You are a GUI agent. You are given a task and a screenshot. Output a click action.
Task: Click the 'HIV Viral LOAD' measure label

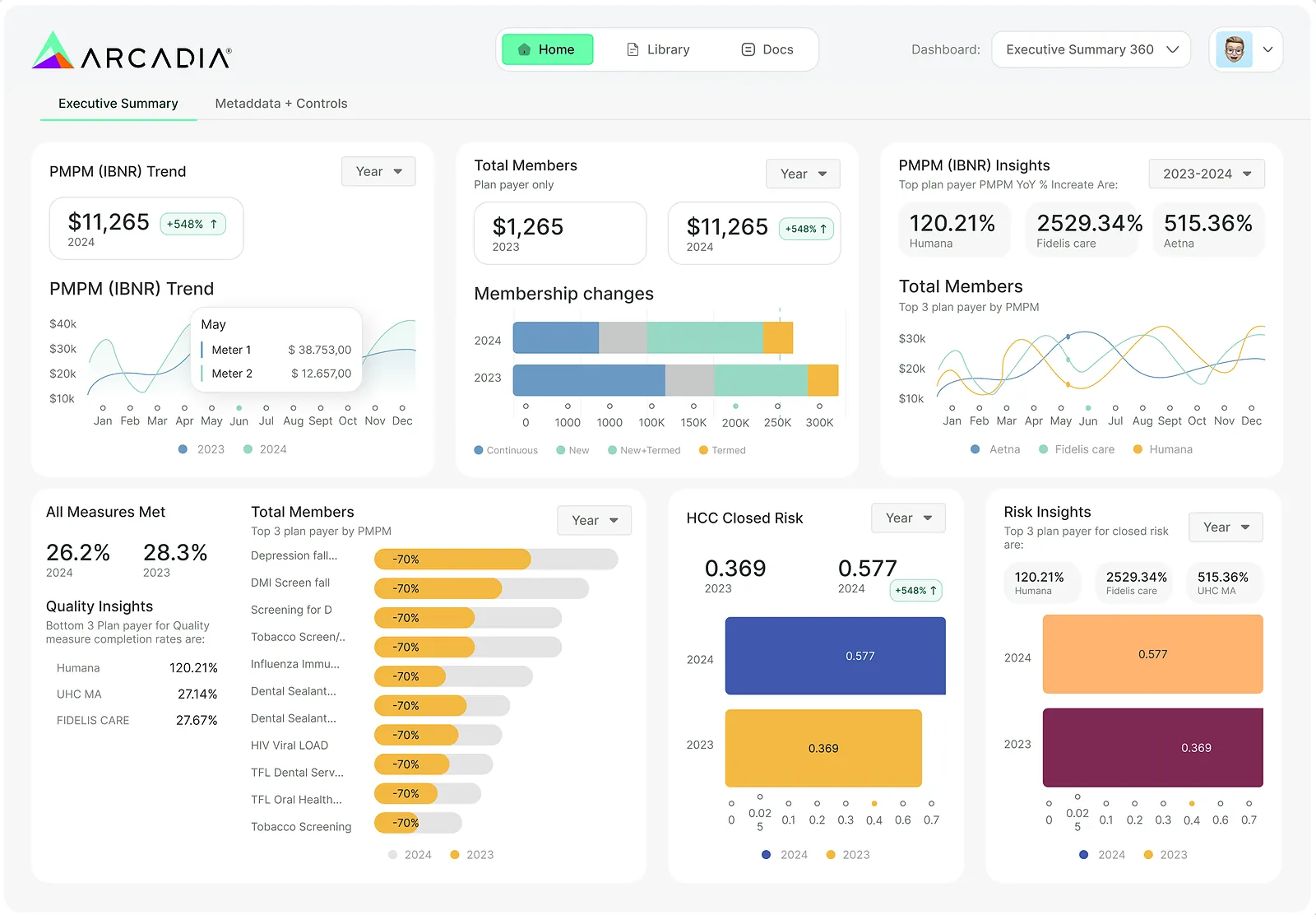290,745
